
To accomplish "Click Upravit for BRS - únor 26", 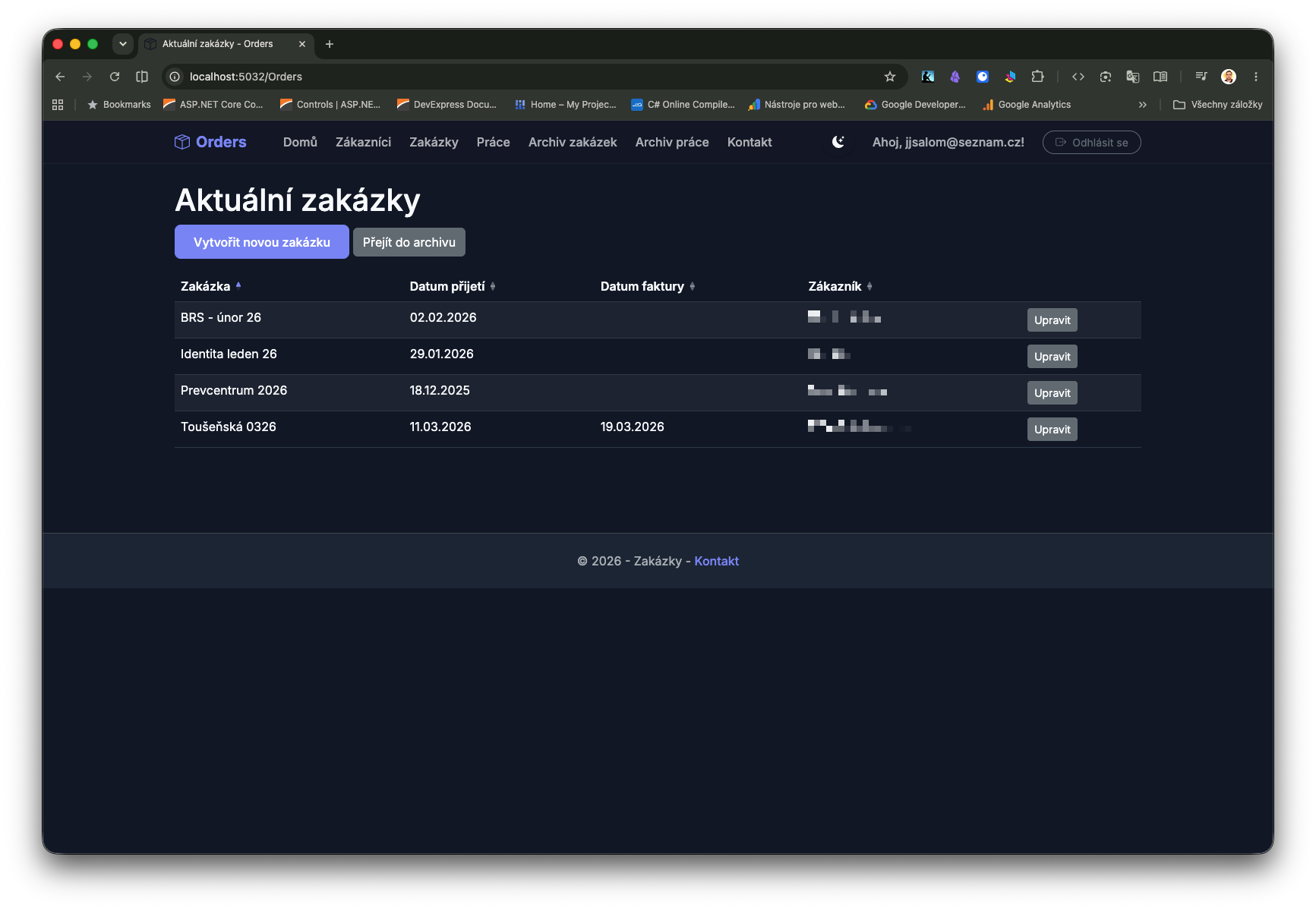I will pyautogui.click(x=1052, y=320).
